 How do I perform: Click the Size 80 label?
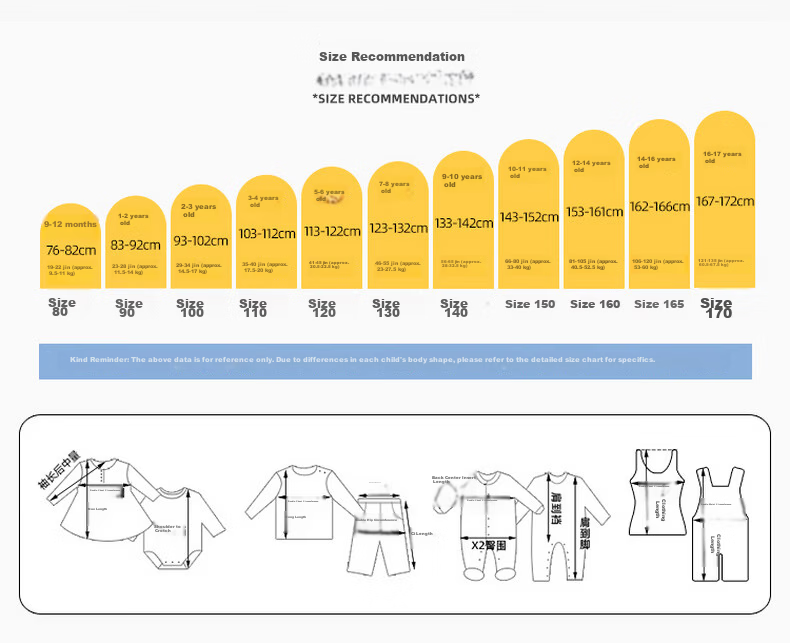[x=61, y=307]
